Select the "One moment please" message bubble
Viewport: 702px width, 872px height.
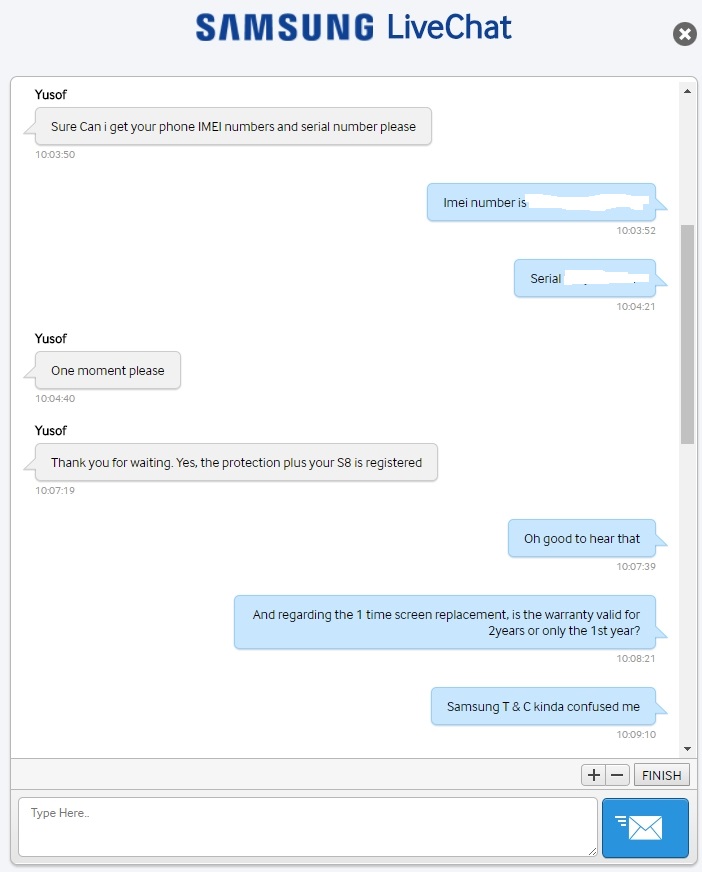tap(108, 371)
